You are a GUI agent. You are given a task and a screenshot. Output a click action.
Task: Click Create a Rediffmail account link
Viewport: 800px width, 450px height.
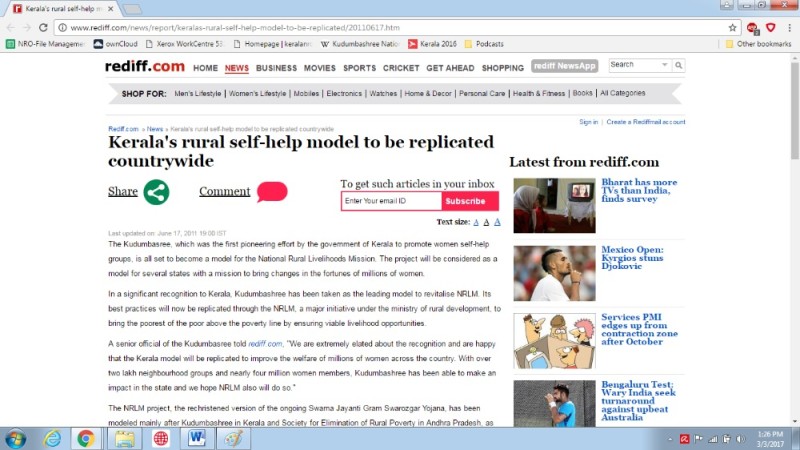(645, 122)
